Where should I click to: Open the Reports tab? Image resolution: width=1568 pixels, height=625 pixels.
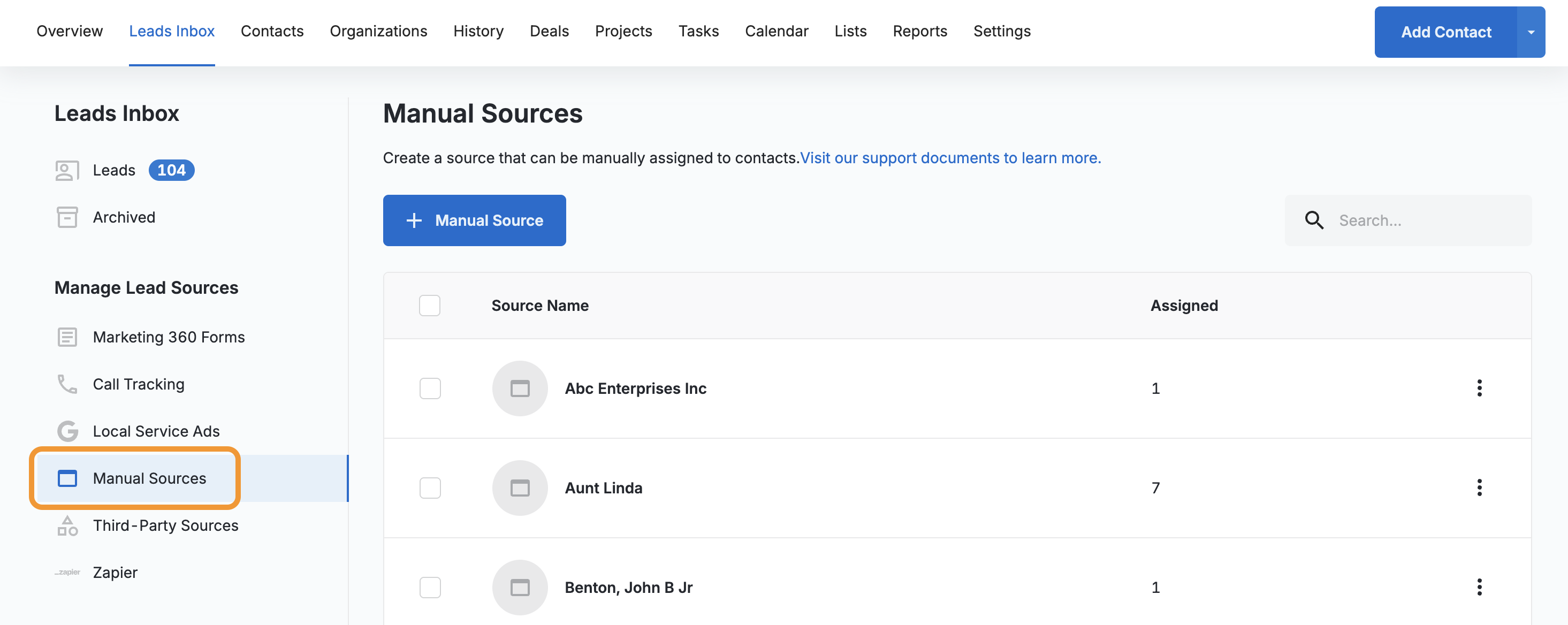click(x=919, y=31)
